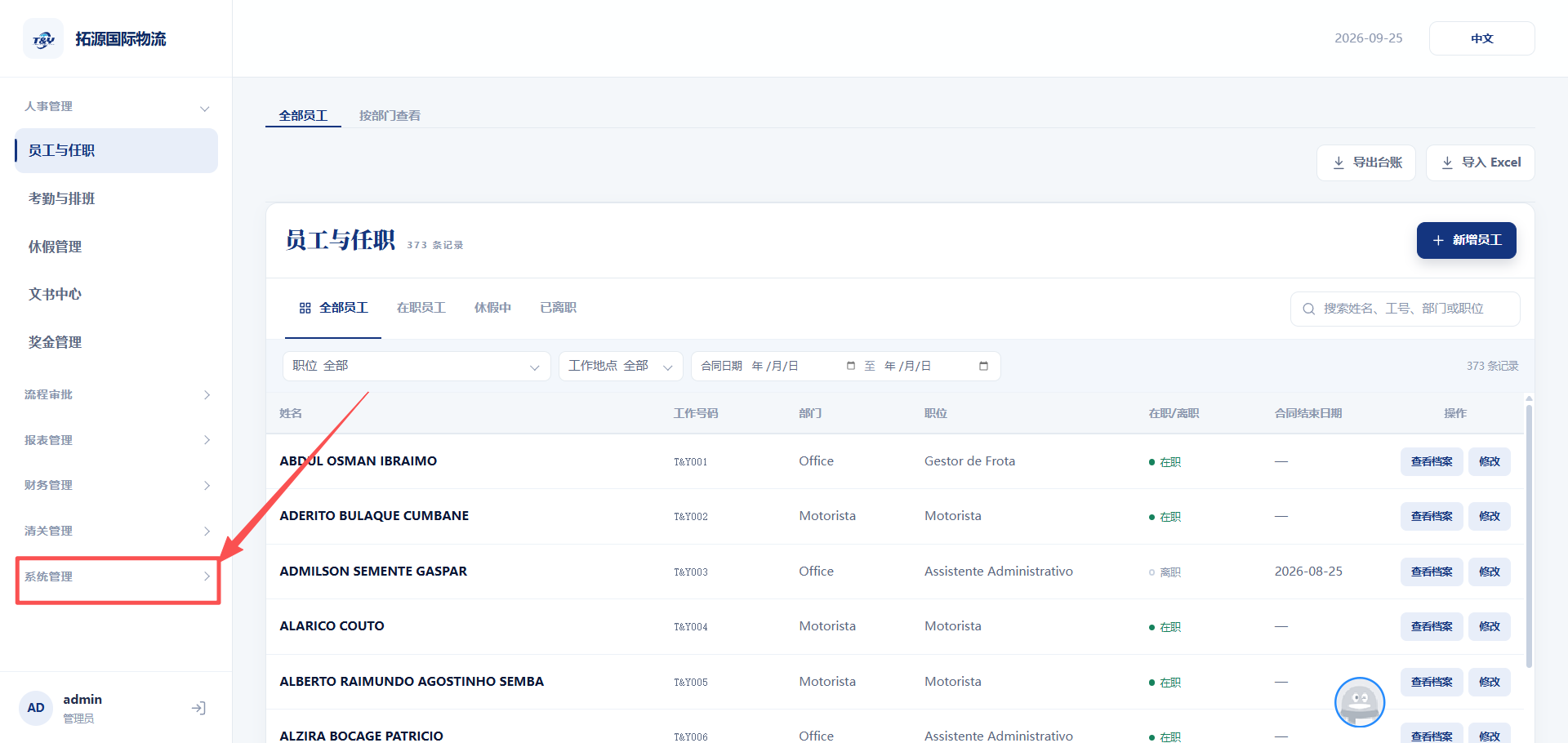
Task: Open 休假管理 in the sidebar
Action: 117,247
